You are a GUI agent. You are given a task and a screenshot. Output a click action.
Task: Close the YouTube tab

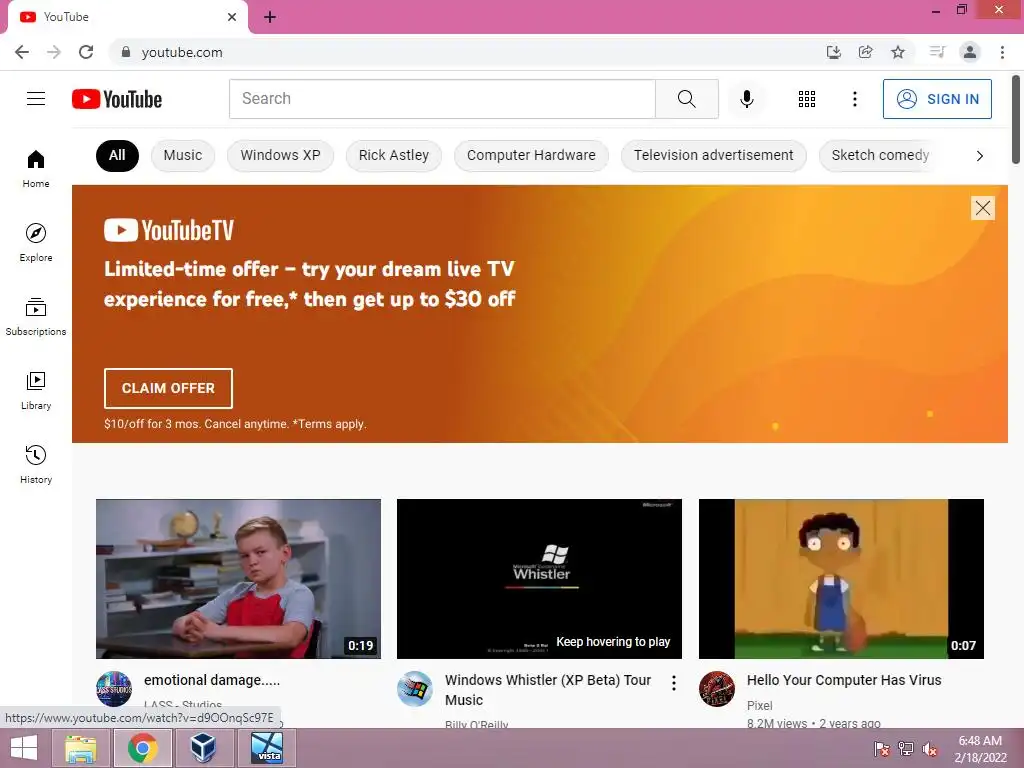(232, 17)
